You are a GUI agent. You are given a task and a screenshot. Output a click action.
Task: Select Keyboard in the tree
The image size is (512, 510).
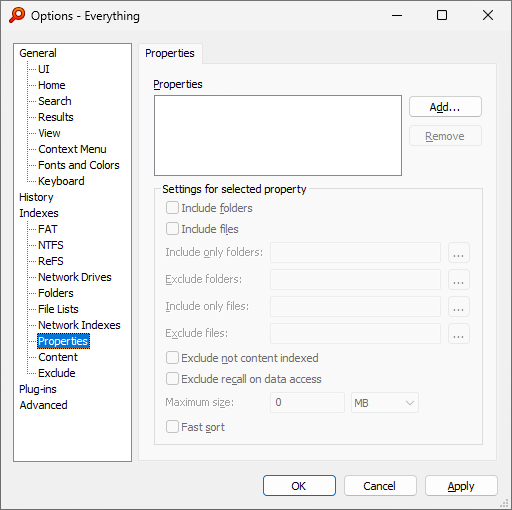[61, 181]
